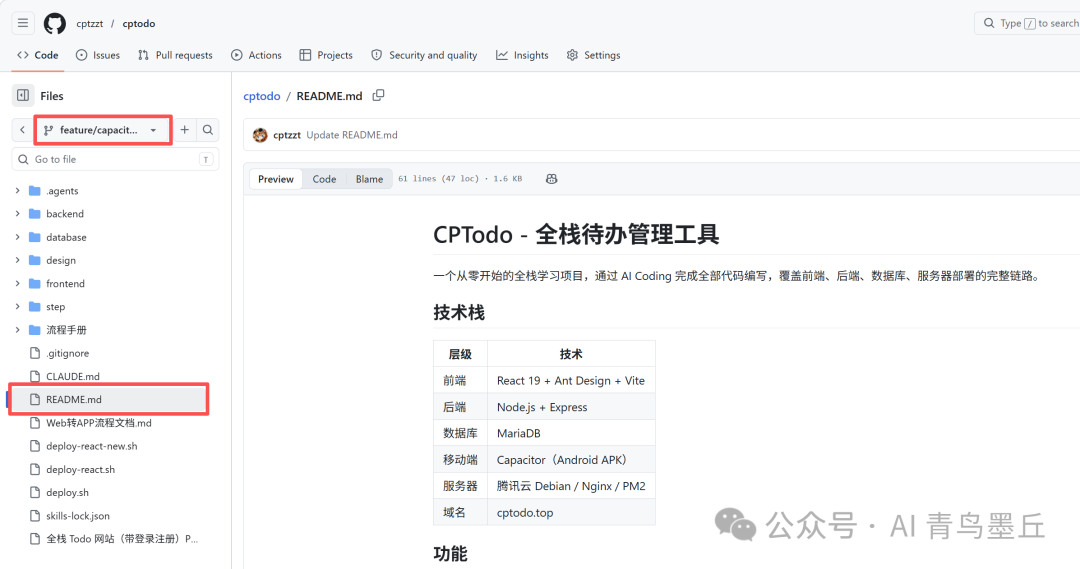
Task: Switch to the Code view of the file
Action: (x=324, y=179)
